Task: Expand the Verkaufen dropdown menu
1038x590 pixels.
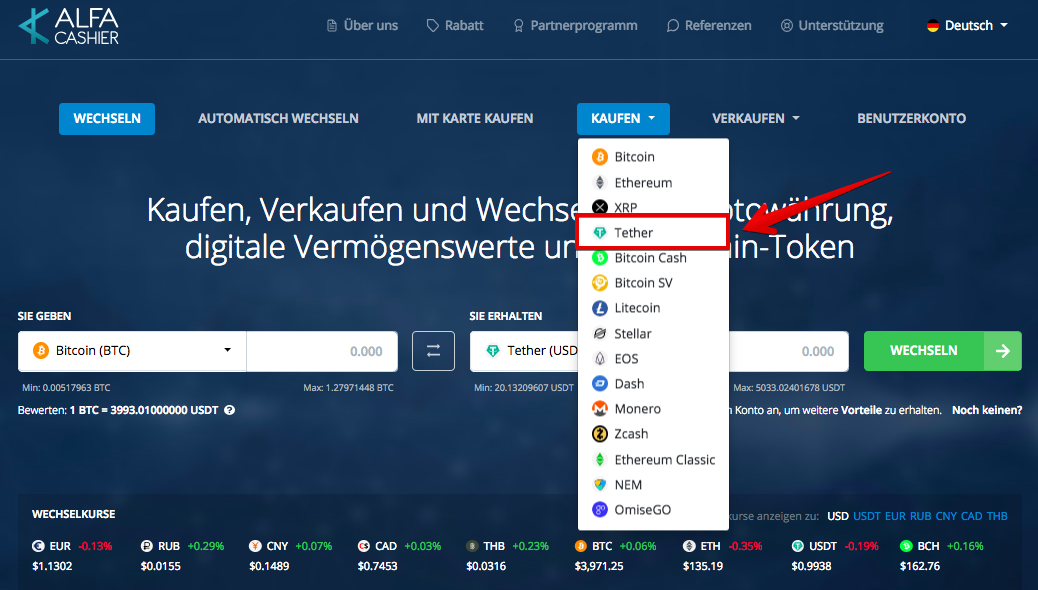Action: 755,118
